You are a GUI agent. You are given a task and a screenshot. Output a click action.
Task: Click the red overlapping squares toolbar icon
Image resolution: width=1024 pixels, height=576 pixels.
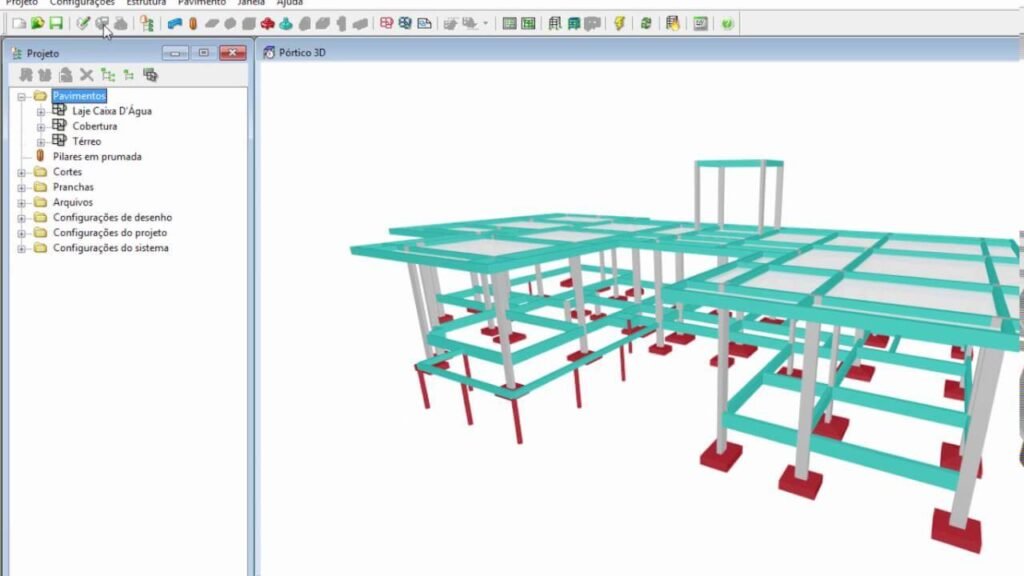(x=387, y=24)
